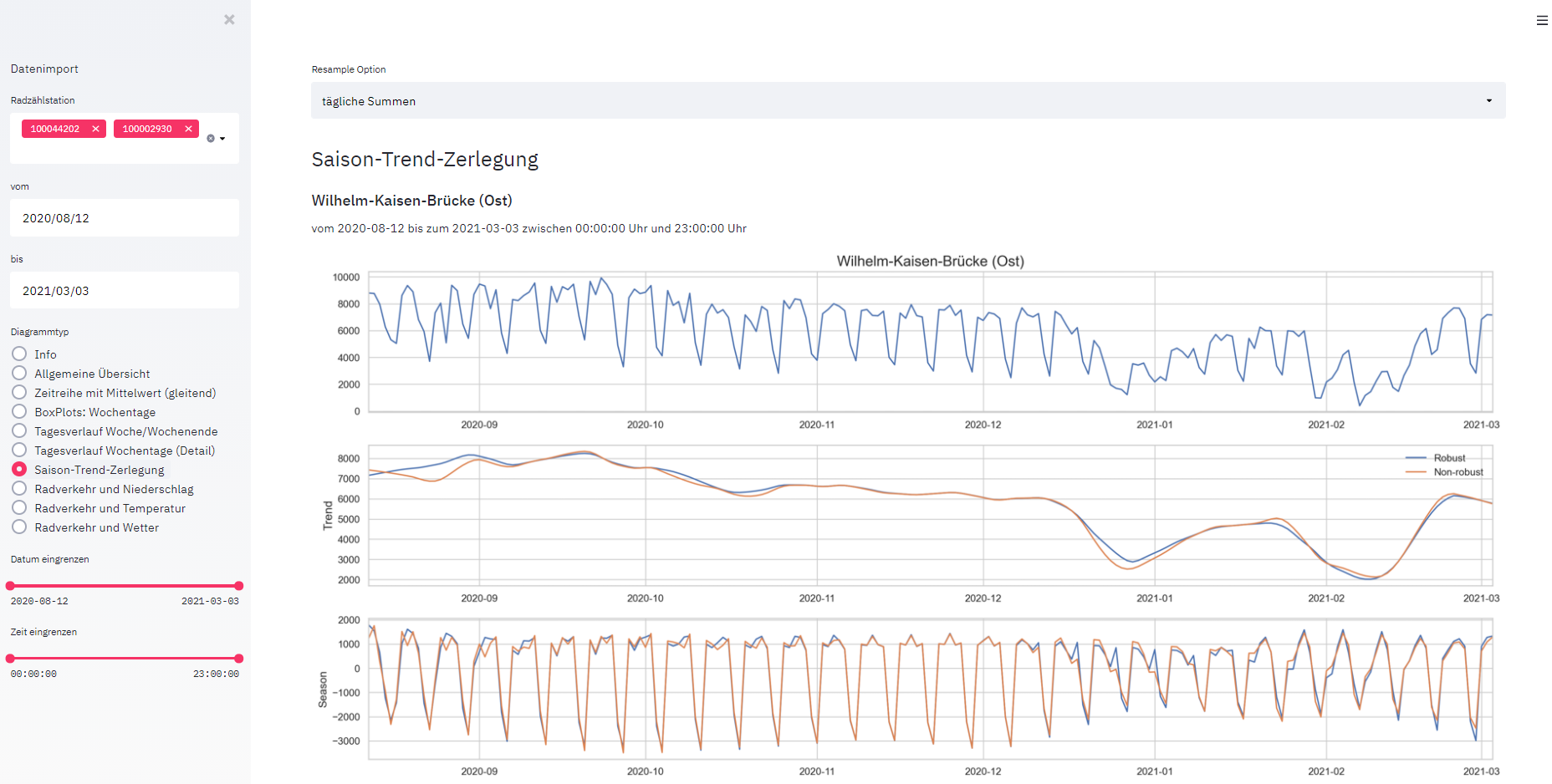Image resolution: width=1552 pixels, height=784 pixels.
Task: Open the Resample Option dropdown
Action: pyautogui.click(x=907, y=101)
